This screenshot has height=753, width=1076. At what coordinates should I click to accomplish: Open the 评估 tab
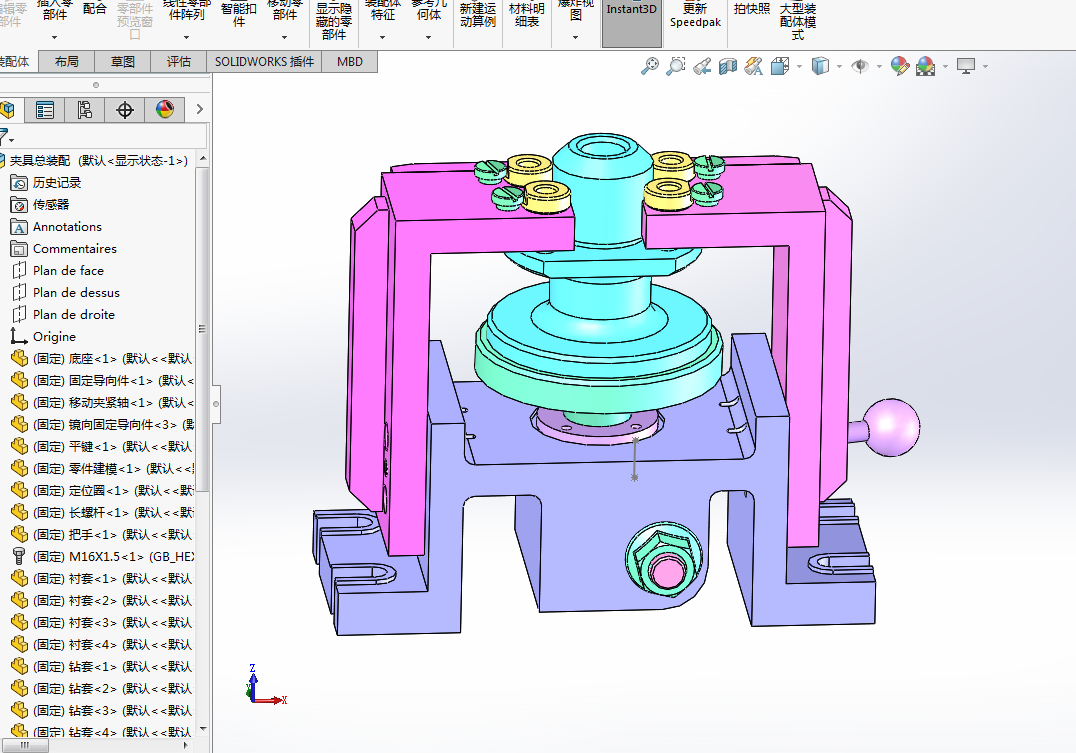pos(178,62)
